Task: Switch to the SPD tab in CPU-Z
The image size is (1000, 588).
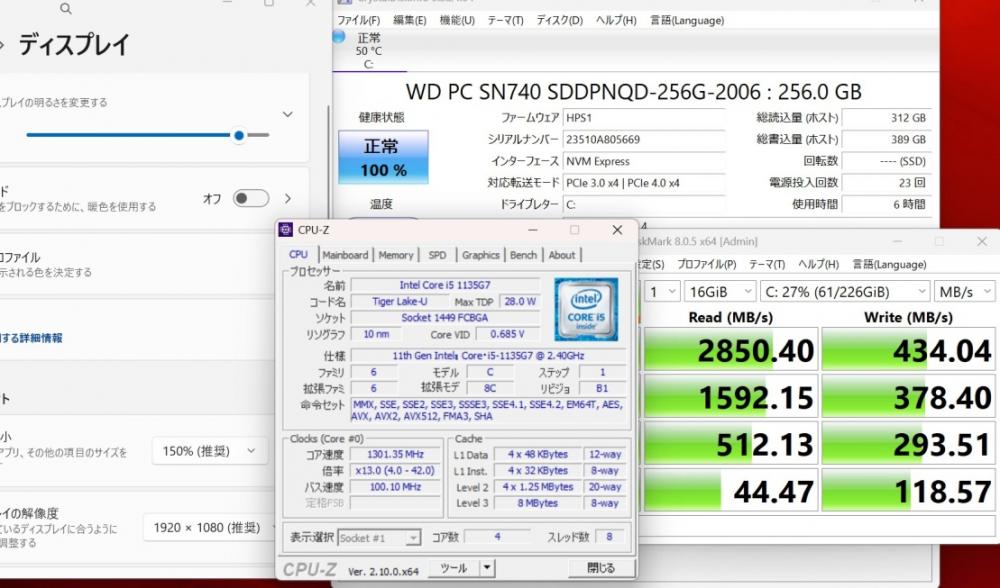Action: pos(438,255)
